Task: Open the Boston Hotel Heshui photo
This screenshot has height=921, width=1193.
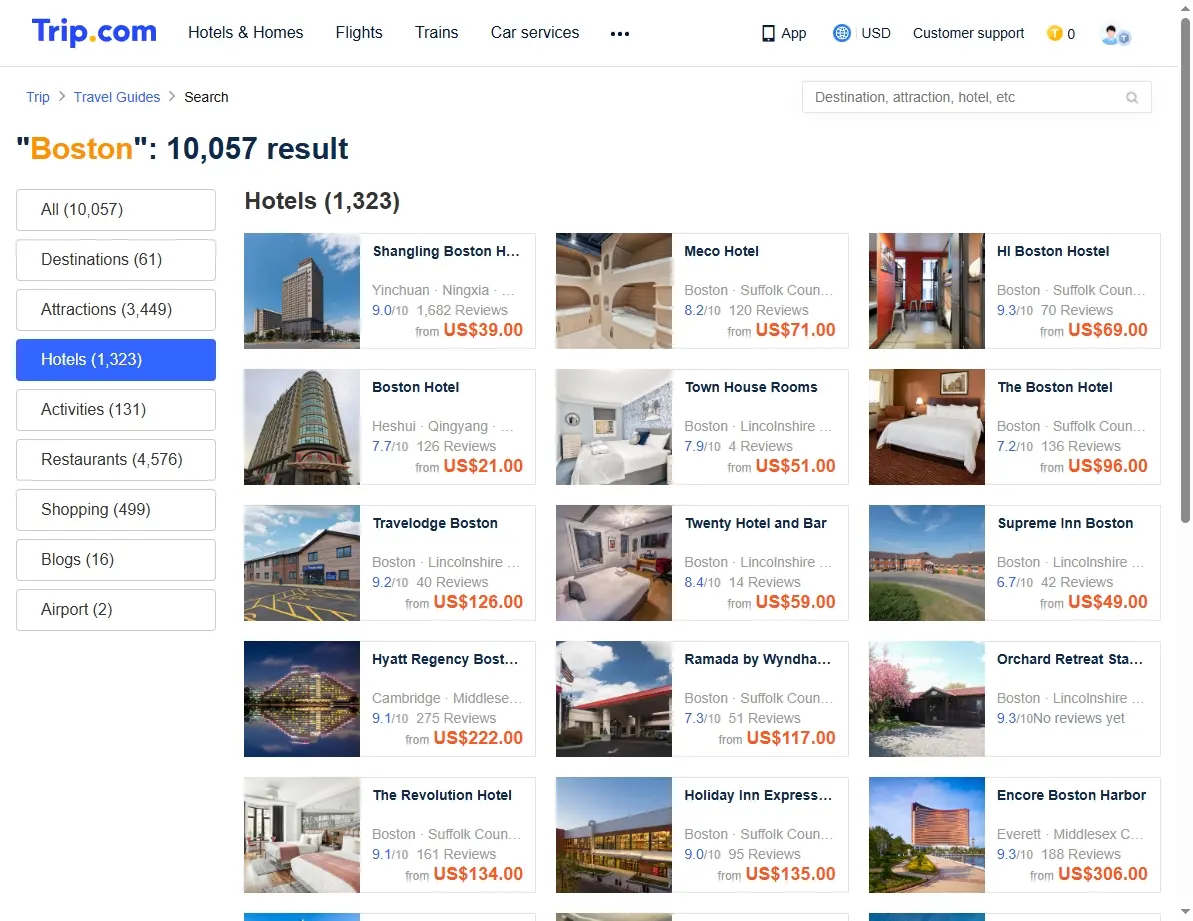Action: (302, 427)
